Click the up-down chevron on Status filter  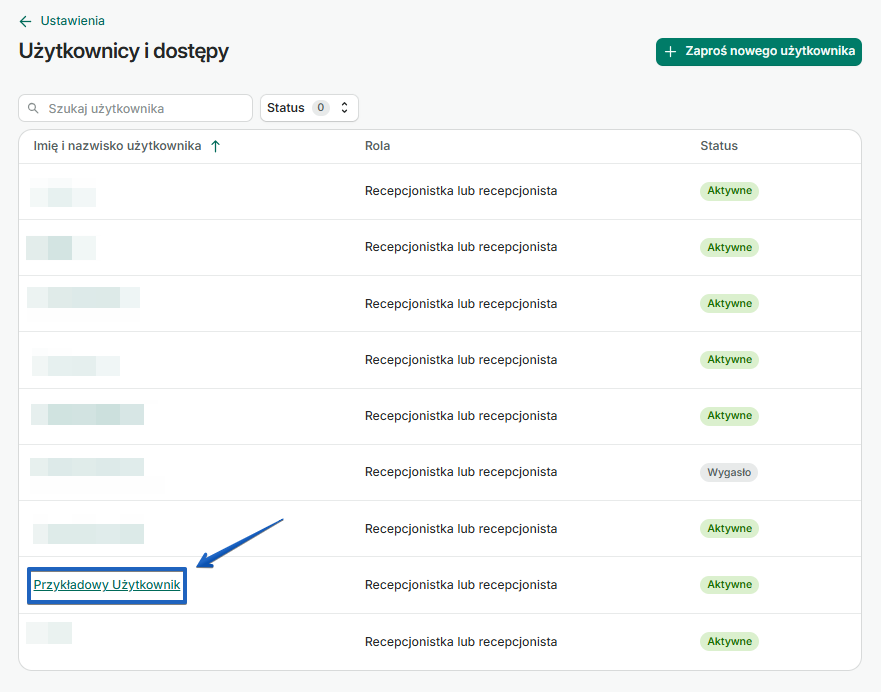click(345, 108)
